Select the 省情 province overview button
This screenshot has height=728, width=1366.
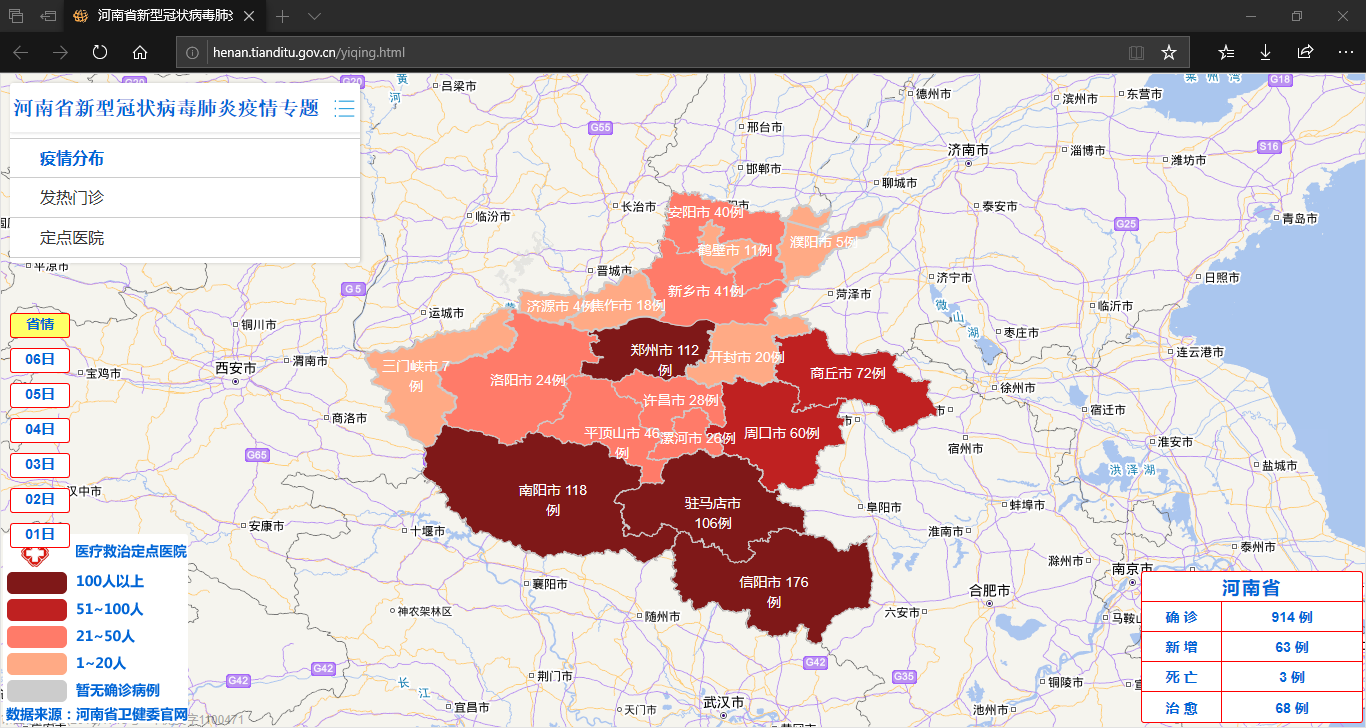(x=39, y=324)
